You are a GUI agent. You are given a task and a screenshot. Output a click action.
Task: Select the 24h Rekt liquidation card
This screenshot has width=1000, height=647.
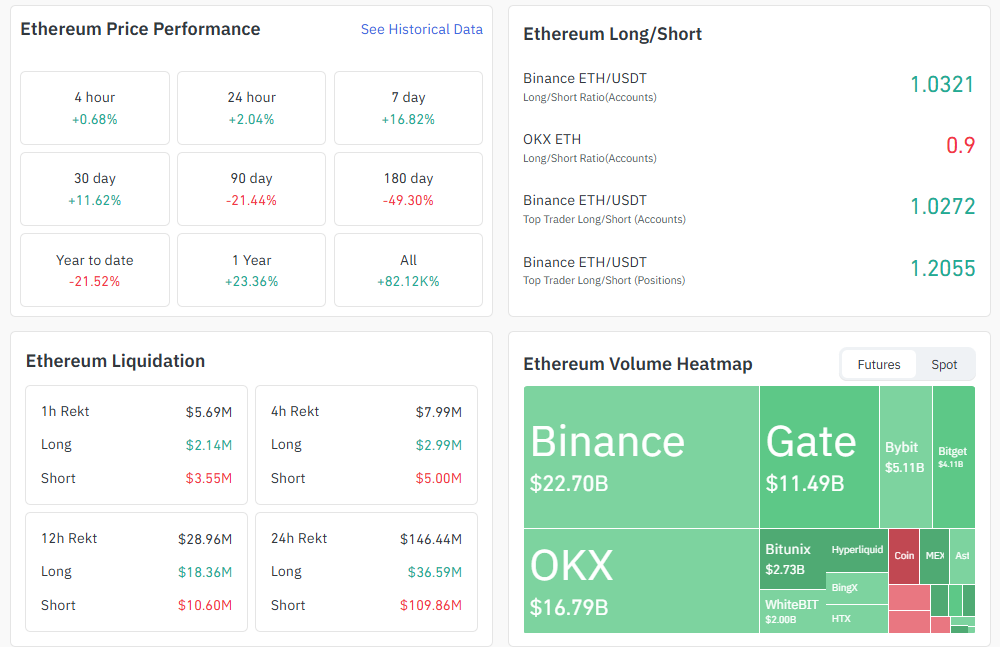point(366,571)
